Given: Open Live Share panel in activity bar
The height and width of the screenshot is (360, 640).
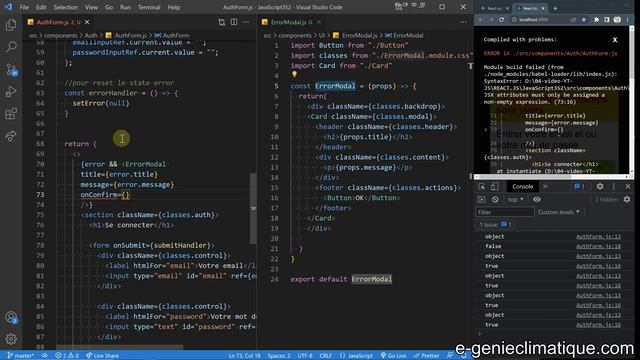Looking at the screenshot, I should pos(11,136).
